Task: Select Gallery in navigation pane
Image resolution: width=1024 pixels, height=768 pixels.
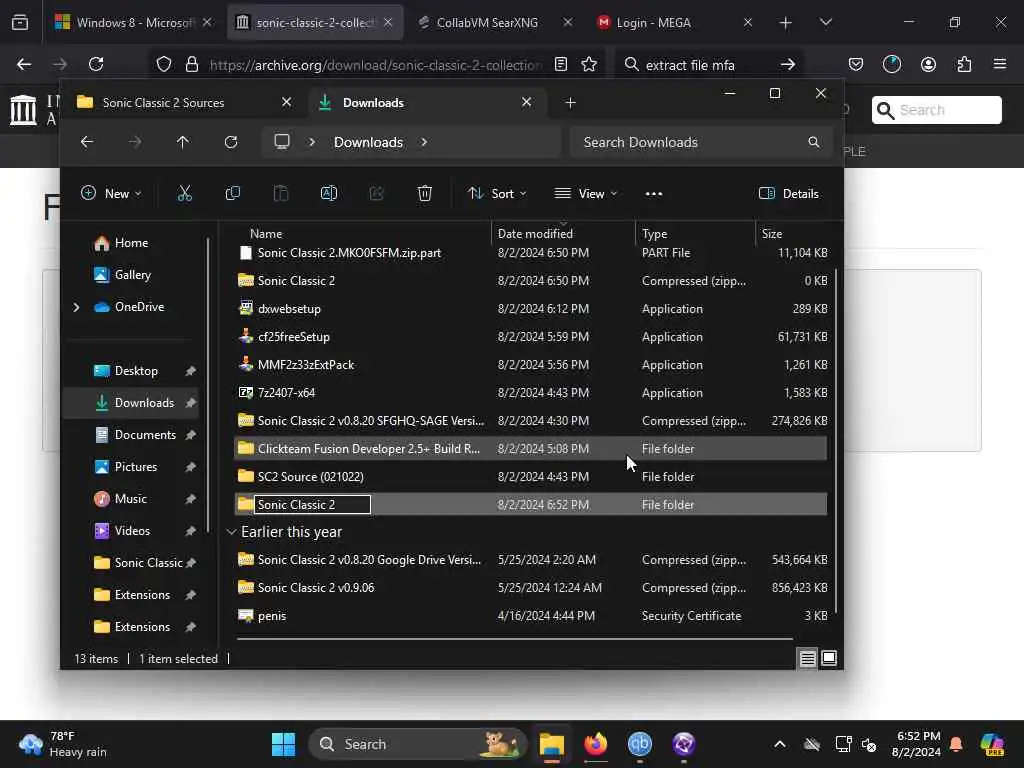Action: click(x=133, y=275)
